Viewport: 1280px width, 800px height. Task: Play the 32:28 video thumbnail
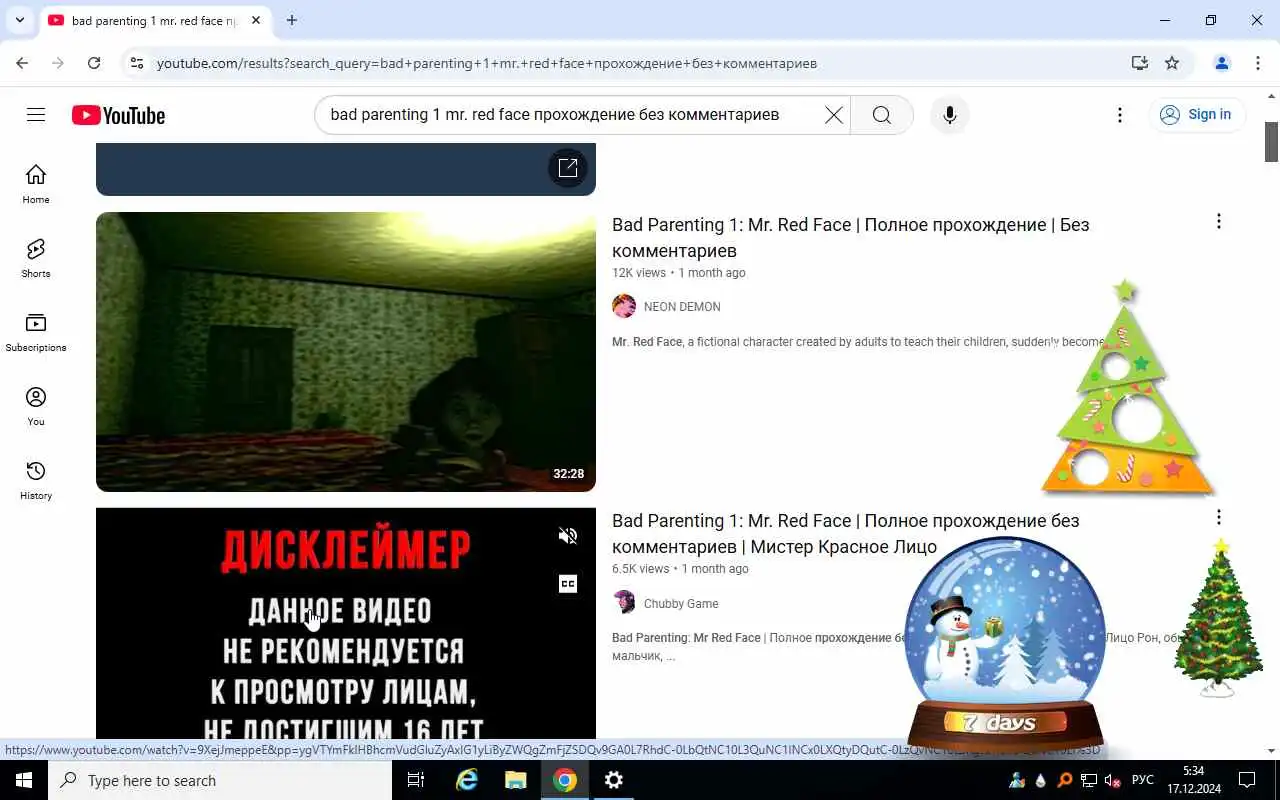(346, 352)
